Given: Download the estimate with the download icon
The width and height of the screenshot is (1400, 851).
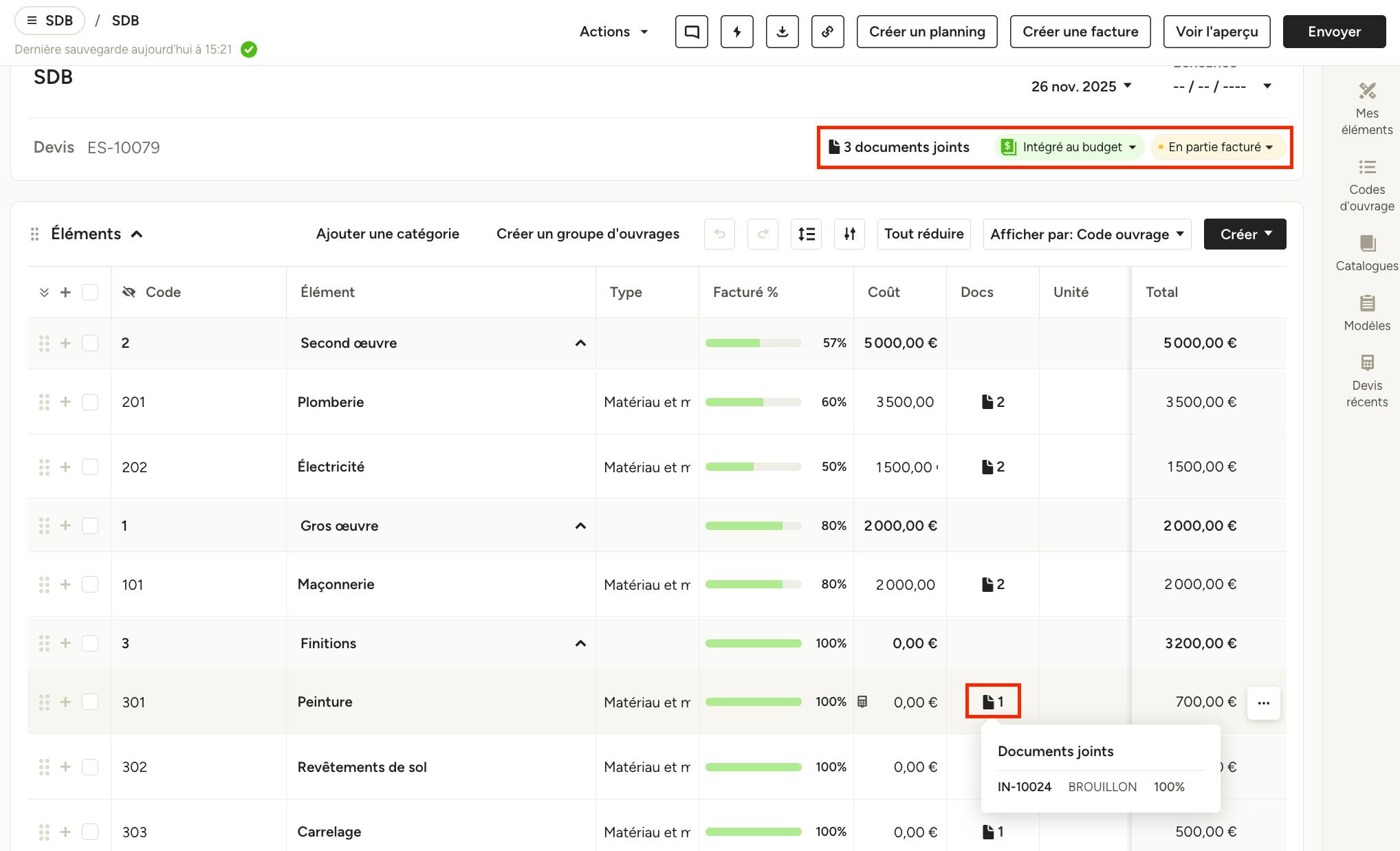Looking at the screenshot, I should 783,32.
